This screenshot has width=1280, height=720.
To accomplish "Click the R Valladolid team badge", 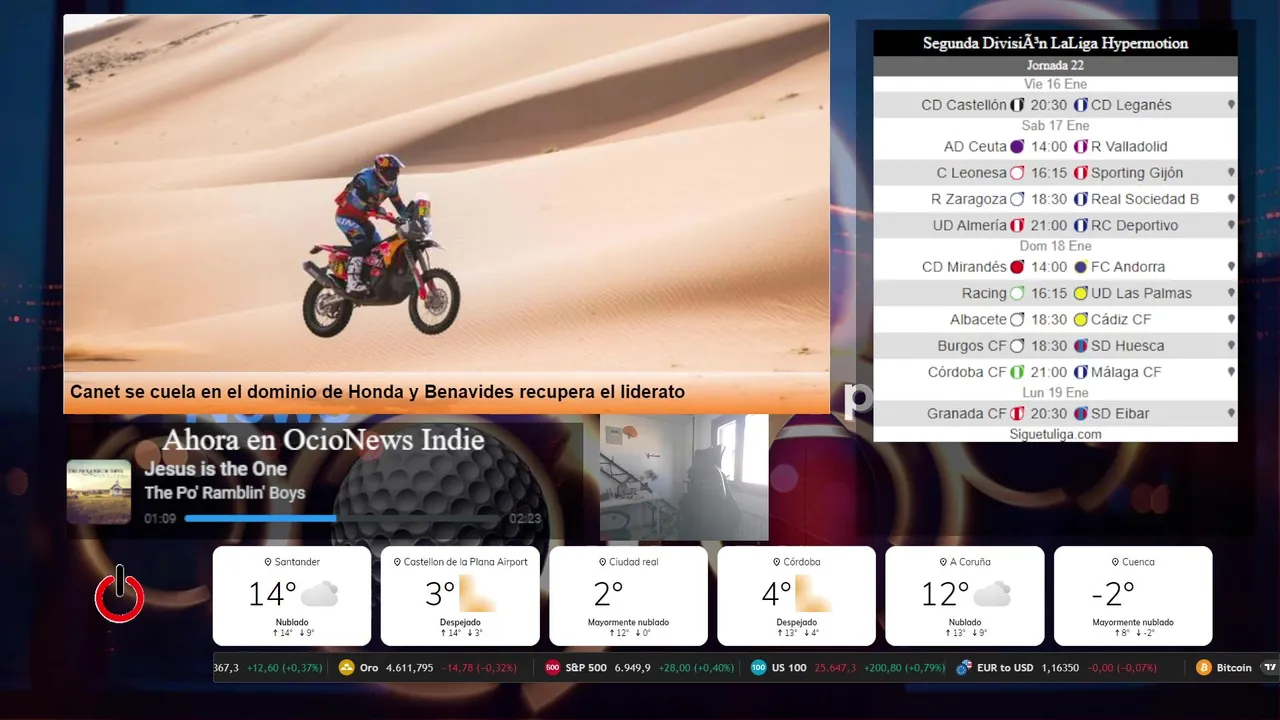I will click(1081, 146).
